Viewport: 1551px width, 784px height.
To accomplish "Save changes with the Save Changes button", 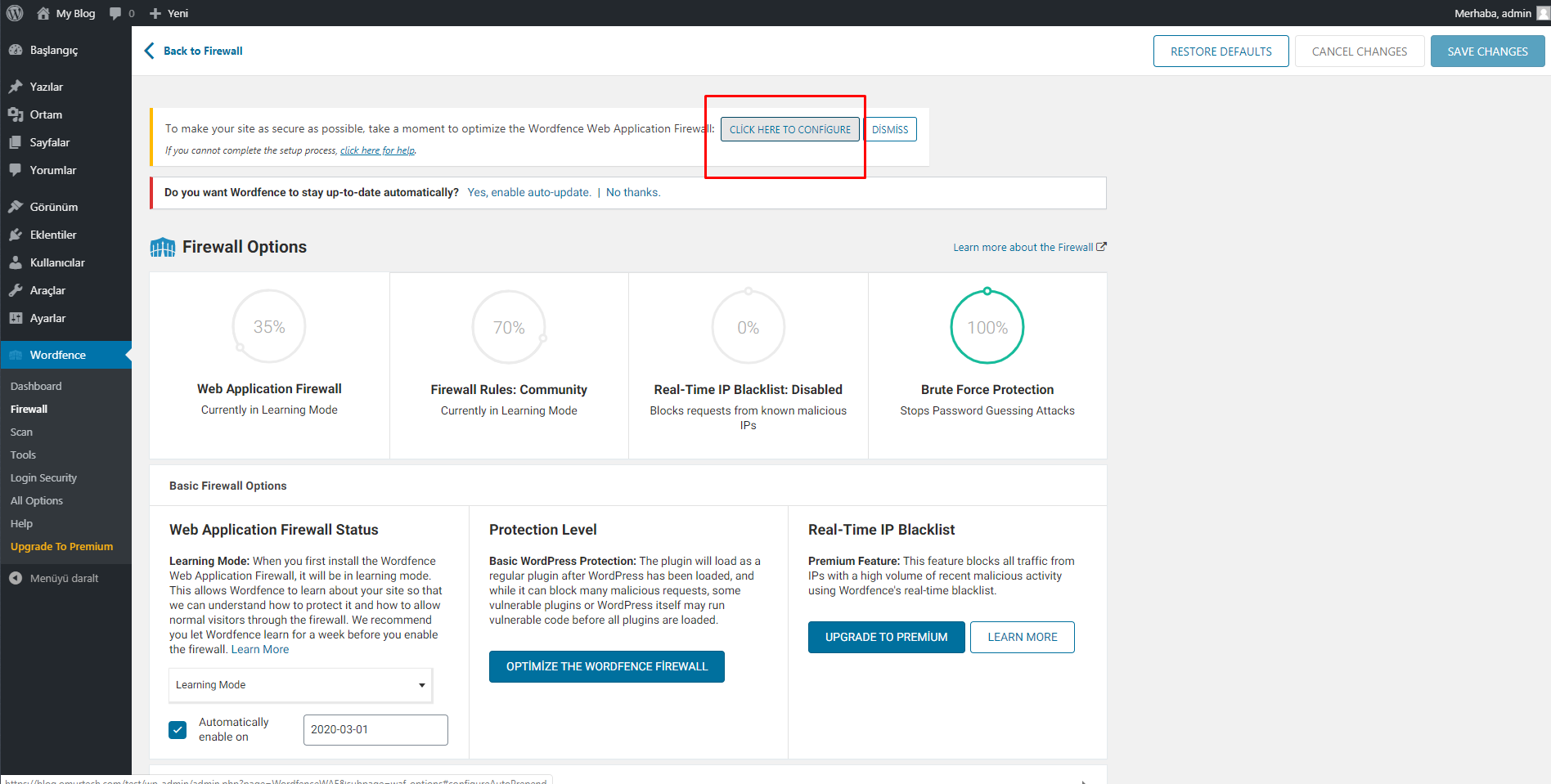I will click(x=1487, y=51).
